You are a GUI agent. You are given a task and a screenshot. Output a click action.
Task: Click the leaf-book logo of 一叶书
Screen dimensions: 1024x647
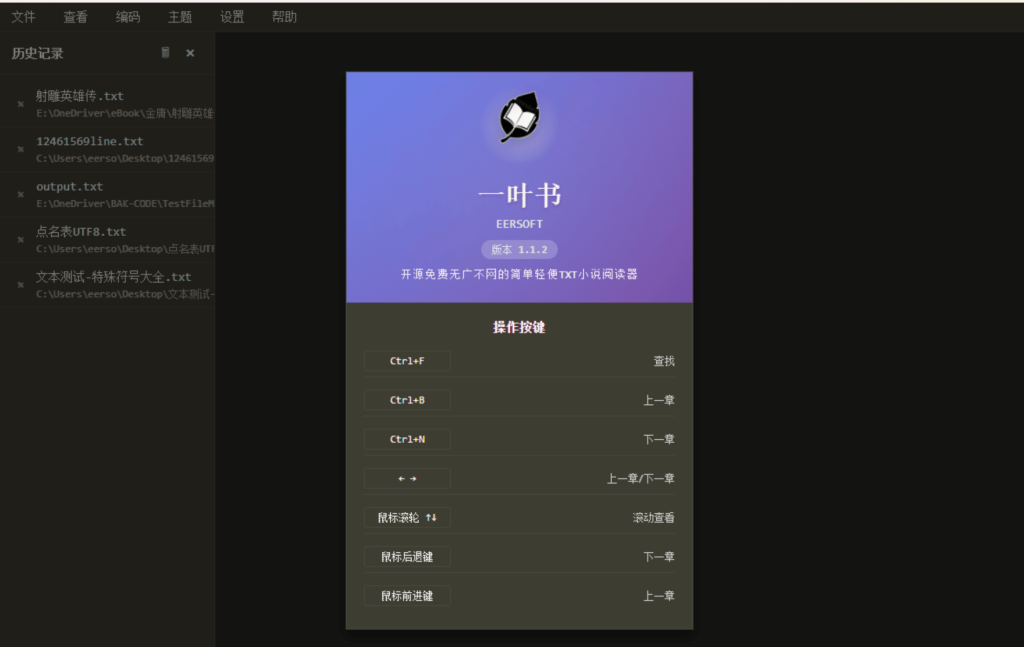coord(518,118)
